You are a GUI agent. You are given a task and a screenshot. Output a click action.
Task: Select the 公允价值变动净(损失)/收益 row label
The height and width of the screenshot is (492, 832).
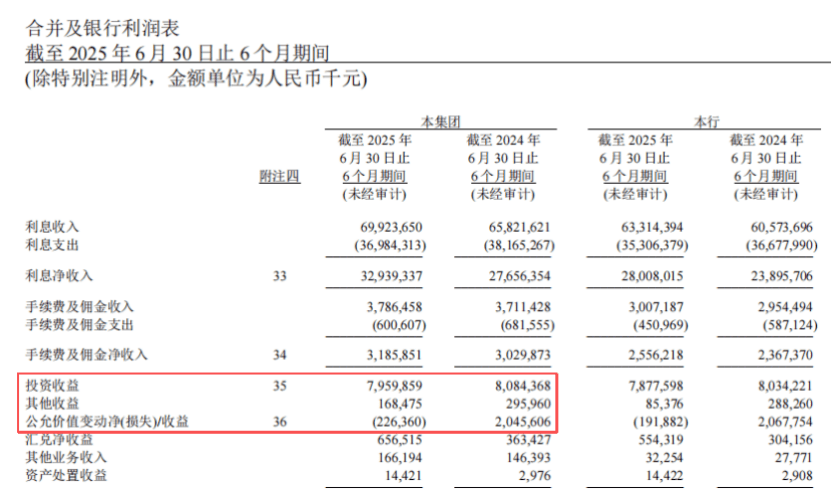[x=107, y=422]
